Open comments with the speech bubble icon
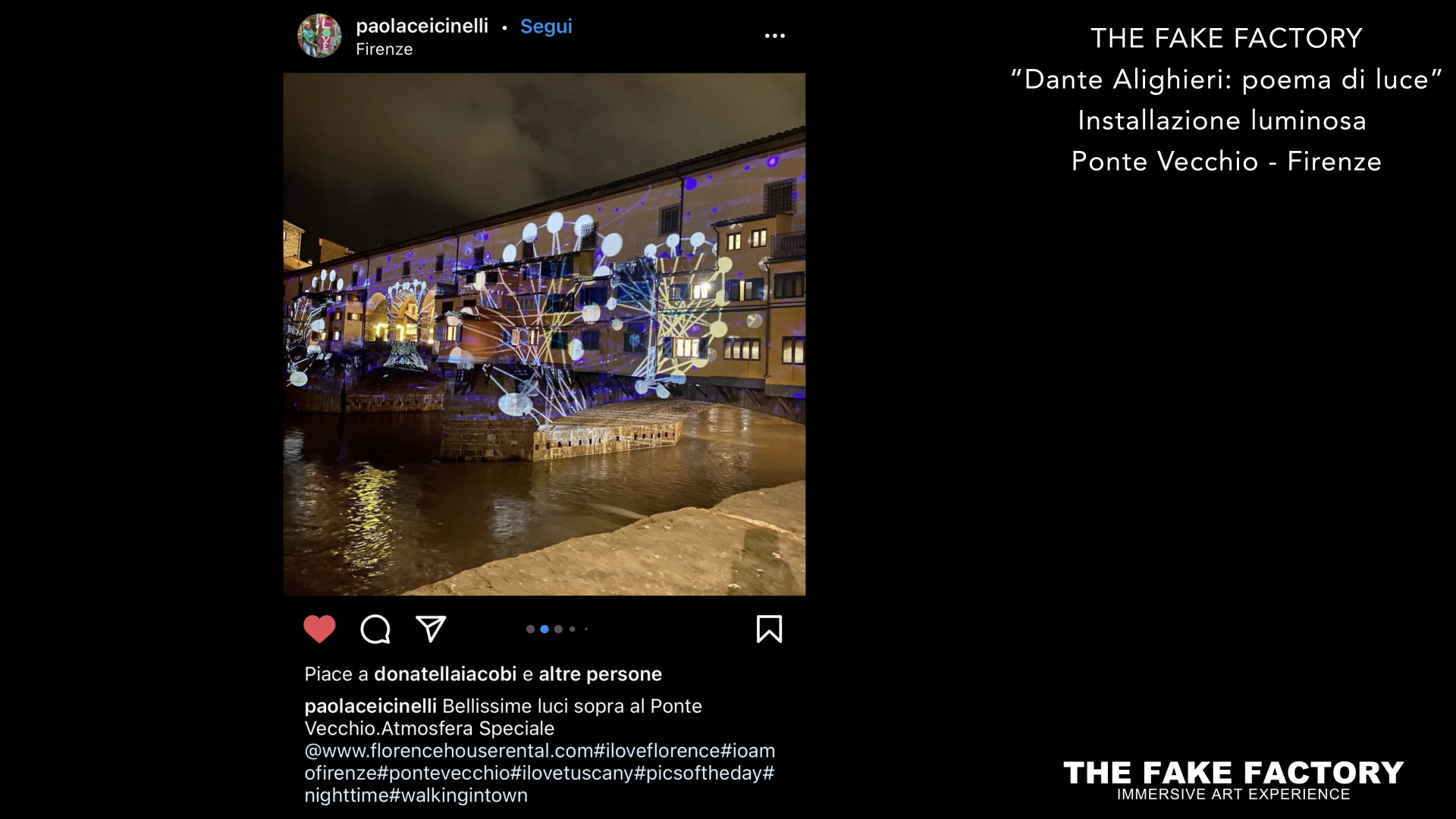This screenshot has height=819, width=1456. (x=375, y=629)
